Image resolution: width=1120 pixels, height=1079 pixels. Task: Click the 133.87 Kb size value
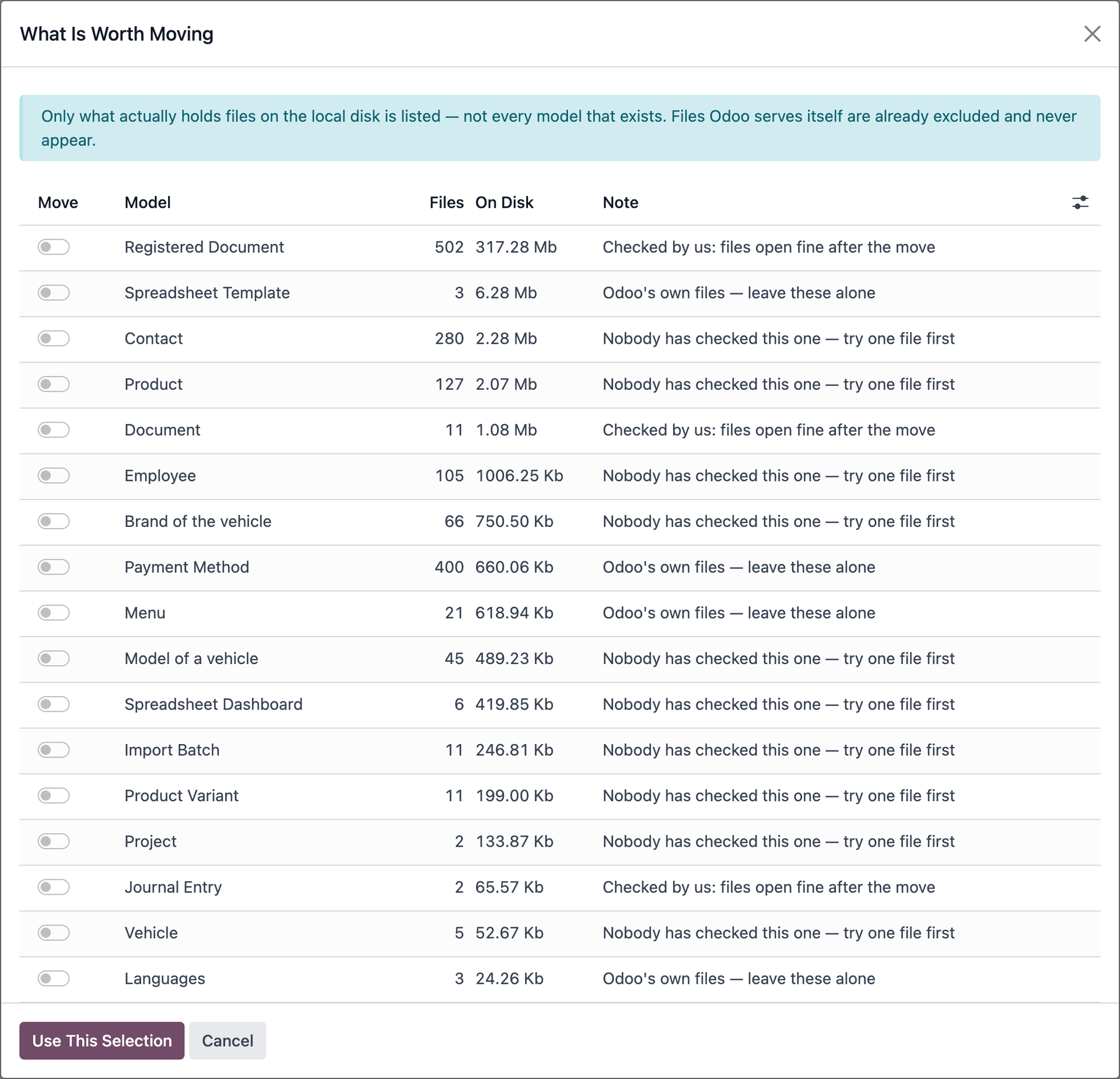pos(514,841)
